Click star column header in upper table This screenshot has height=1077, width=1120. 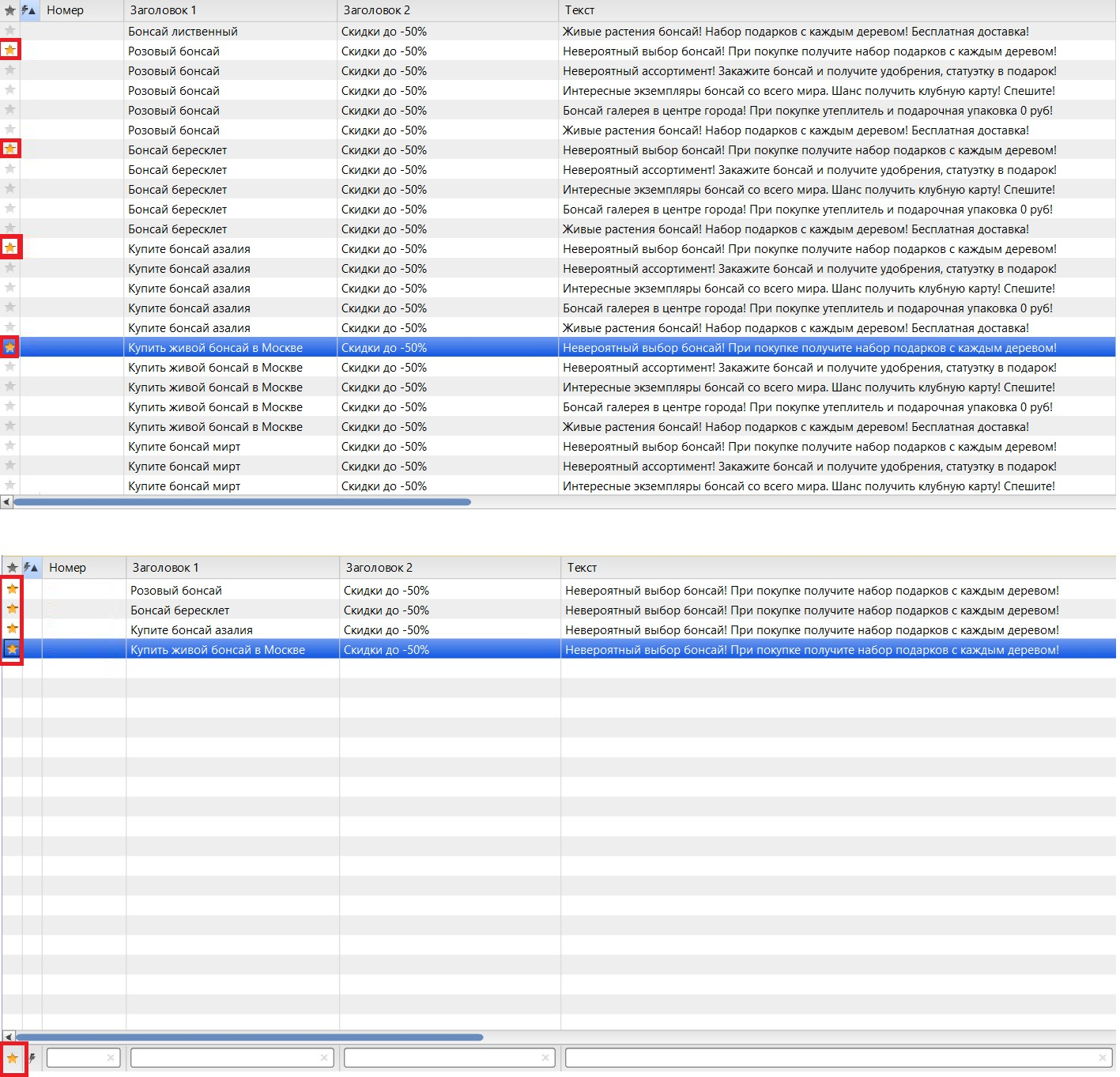point(10,11)
